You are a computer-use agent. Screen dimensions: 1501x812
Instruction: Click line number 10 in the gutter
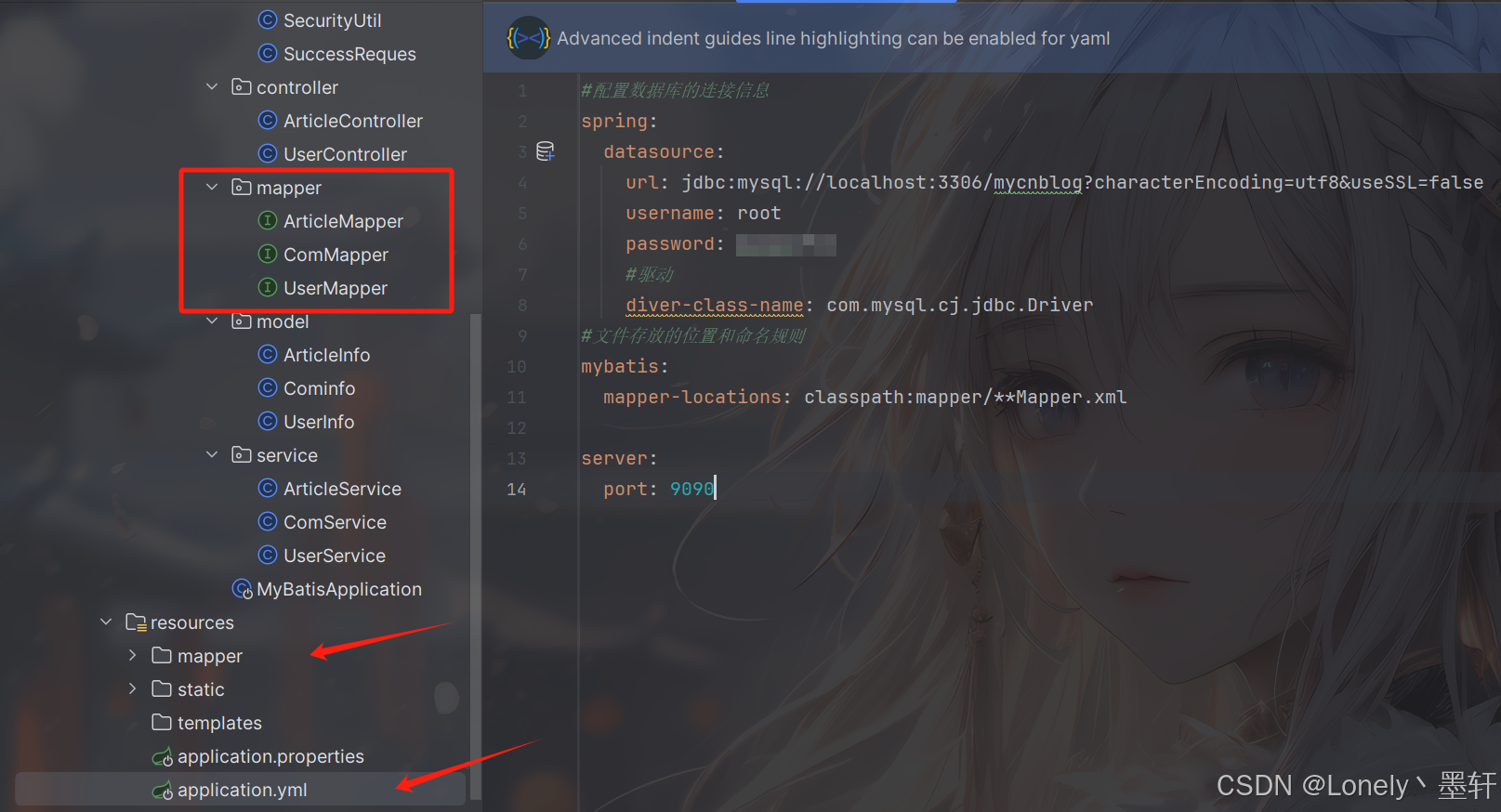click(x=517, y=366)
